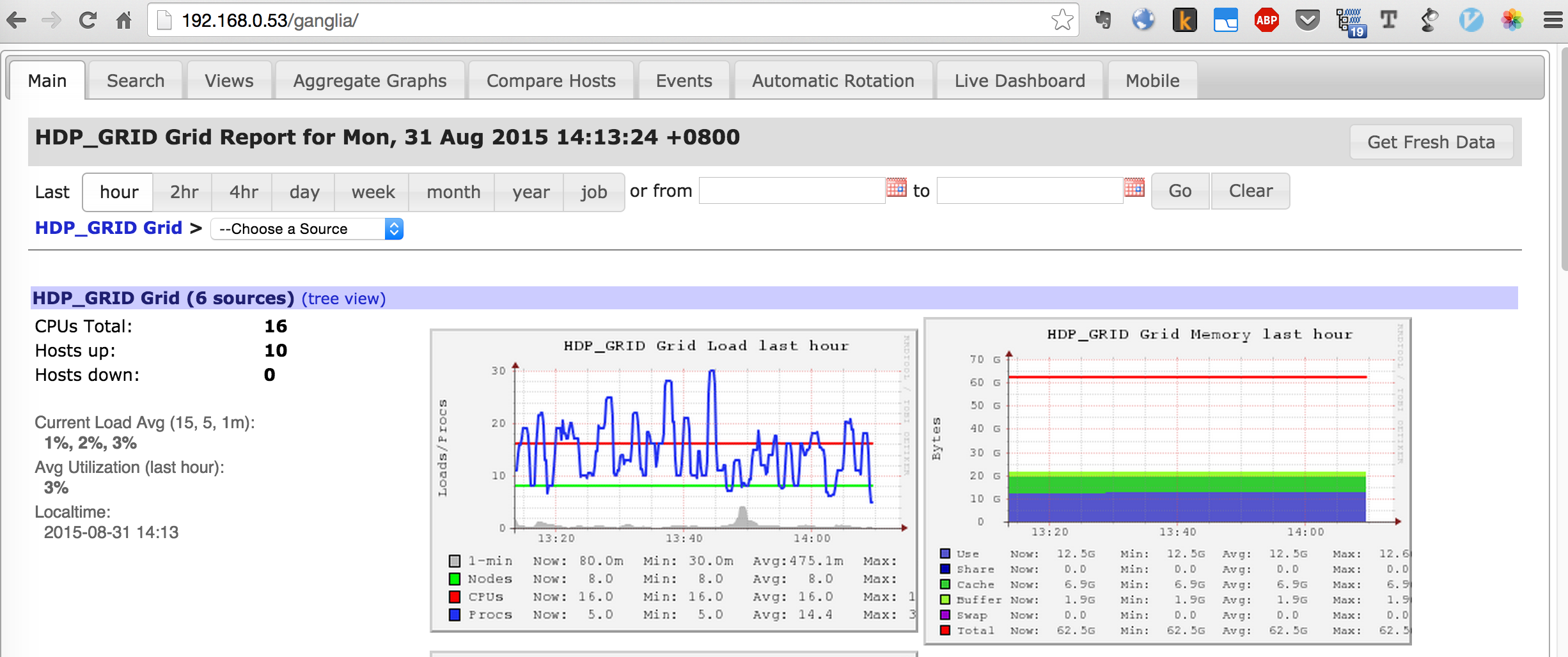Click the green Nodes legend swatch
This screenshot has height=657, width=1568.
coord(455,579)
